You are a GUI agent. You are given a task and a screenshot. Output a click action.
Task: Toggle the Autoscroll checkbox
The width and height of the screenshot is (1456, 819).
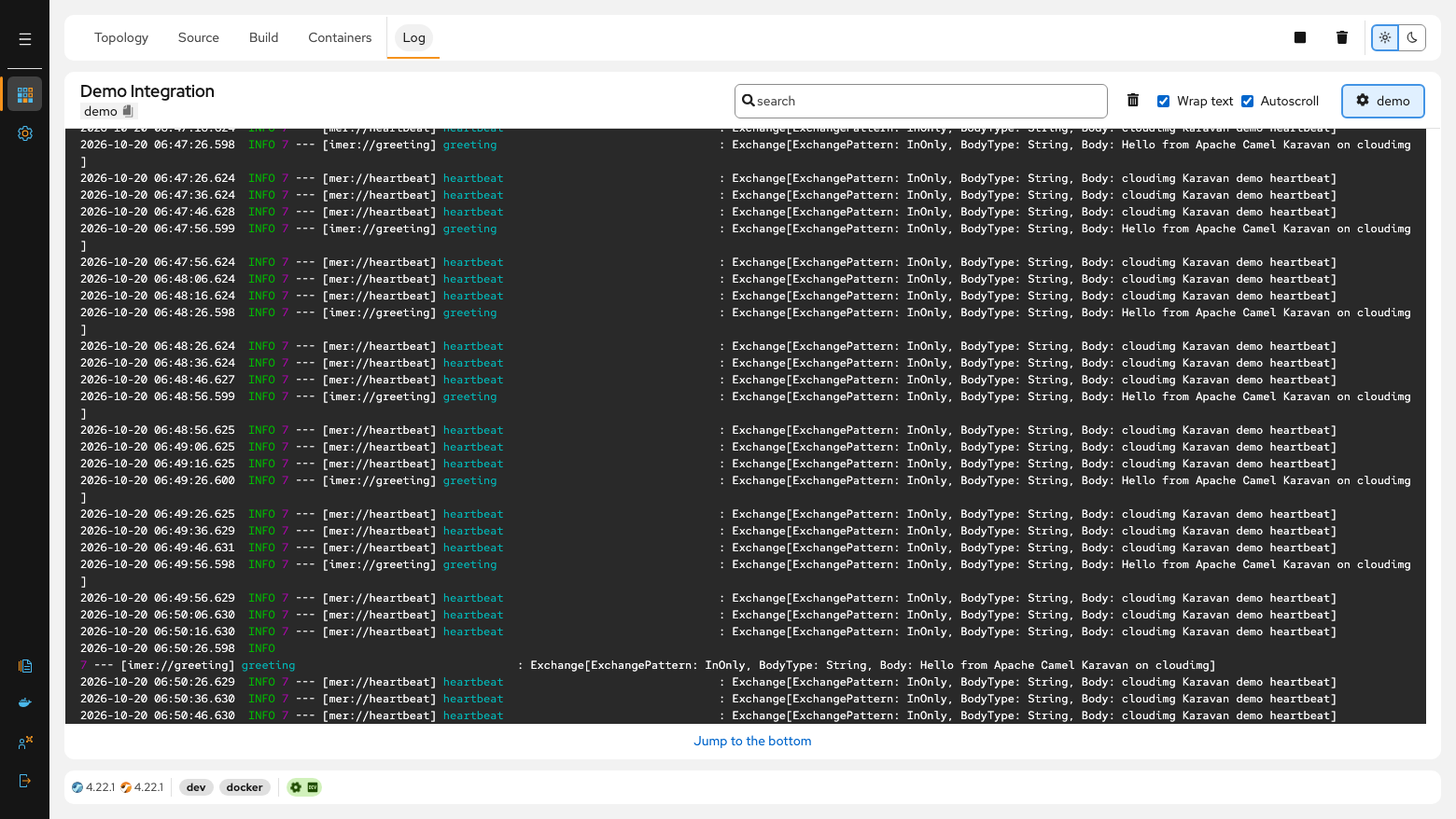1247,101
